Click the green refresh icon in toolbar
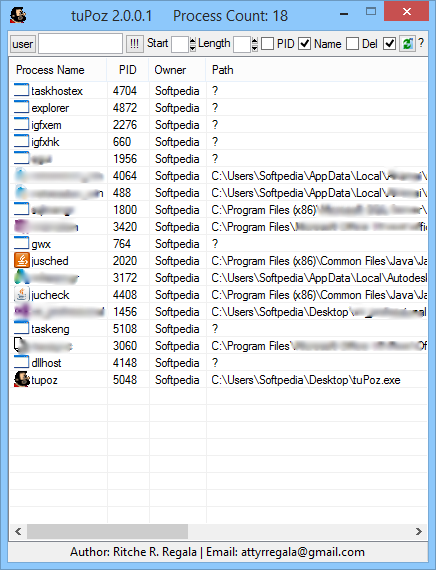The height and width of the screenshot is (570, 436). tap(407, 44)
